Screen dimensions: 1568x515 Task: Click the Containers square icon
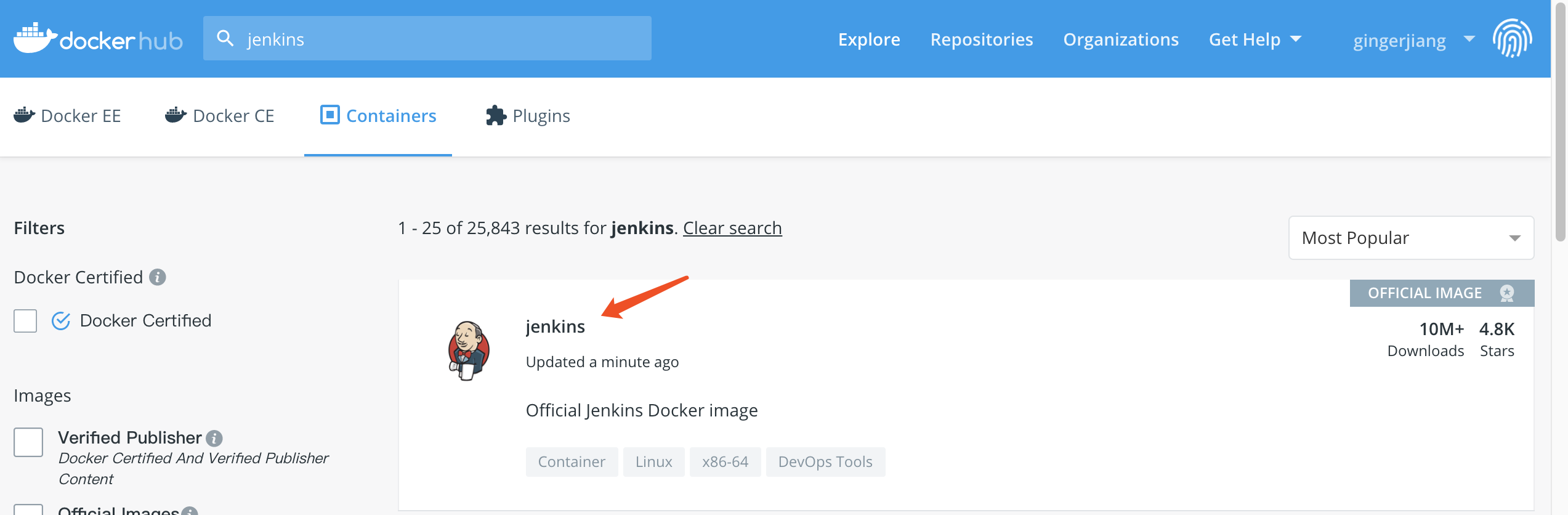click(x=330, y=115)
